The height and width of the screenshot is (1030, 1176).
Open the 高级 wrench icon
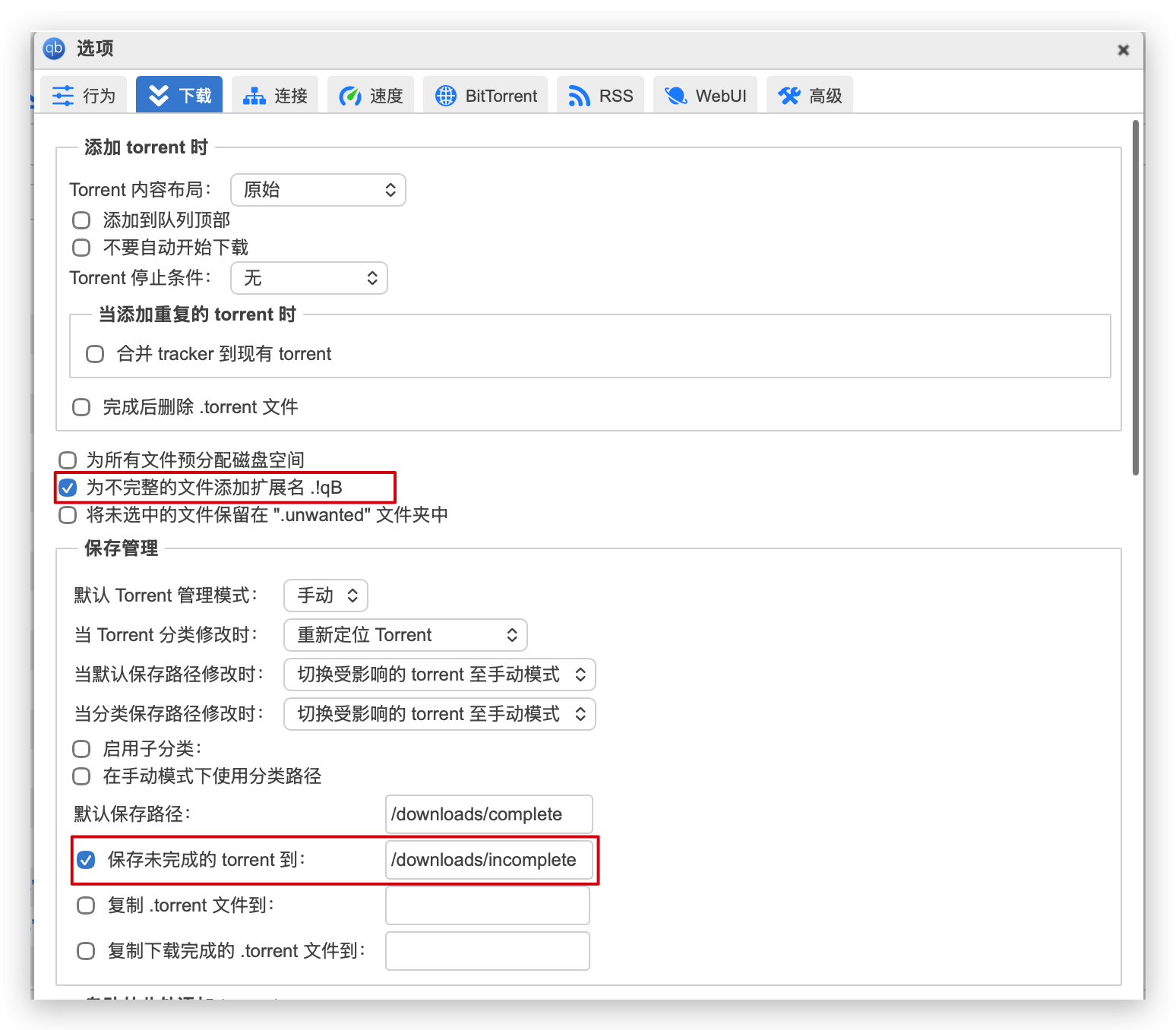tap(789, 94)
